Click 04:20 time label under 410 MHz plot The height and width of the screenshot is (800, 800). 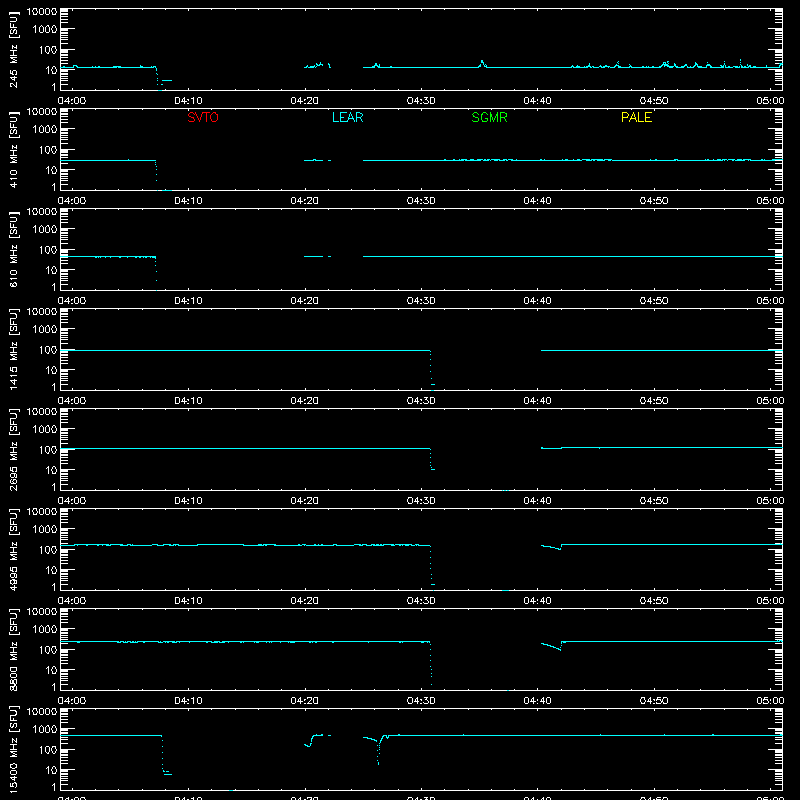305,201
